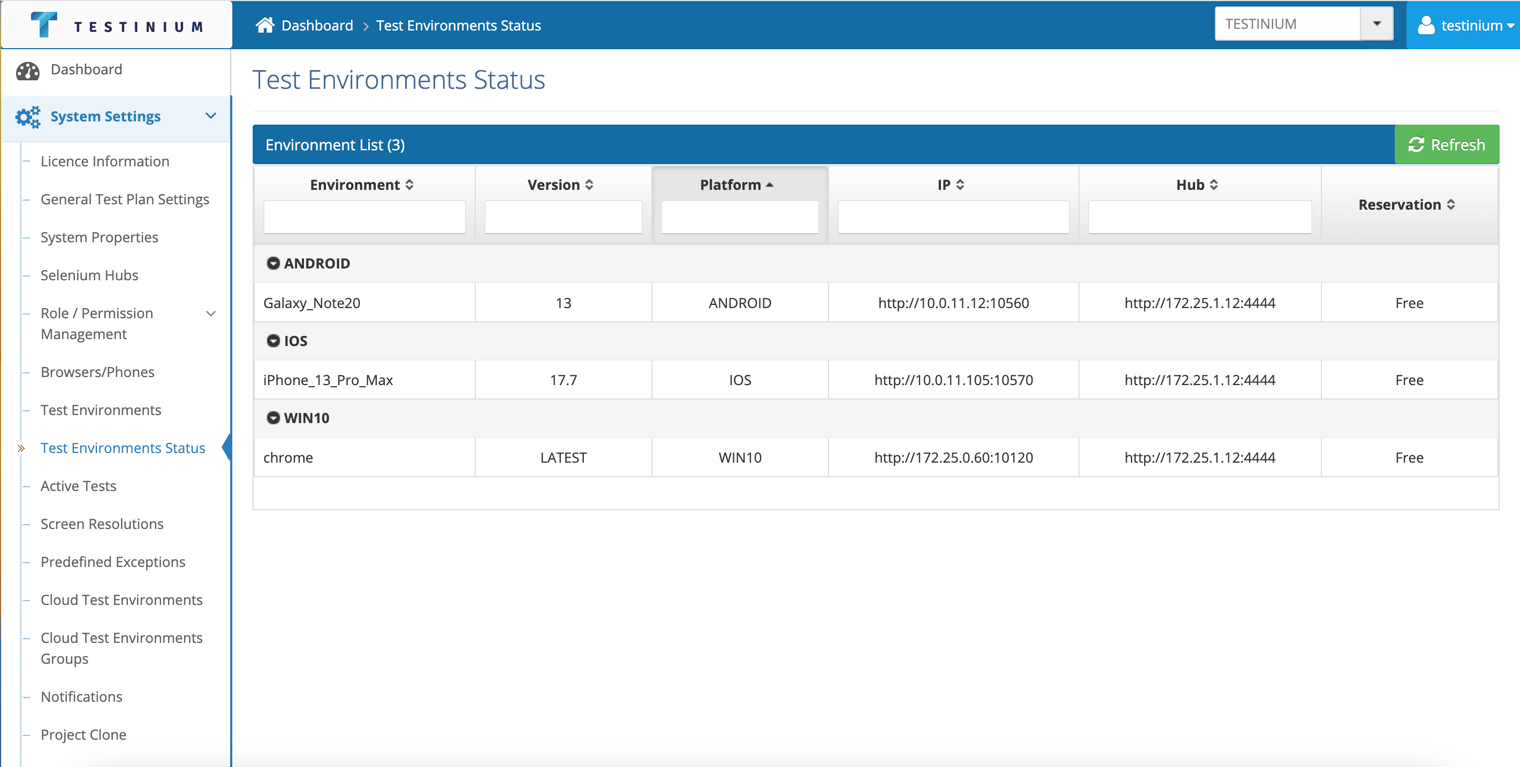
Task: Collapse the WIN10 group
Action: [273, 418]
